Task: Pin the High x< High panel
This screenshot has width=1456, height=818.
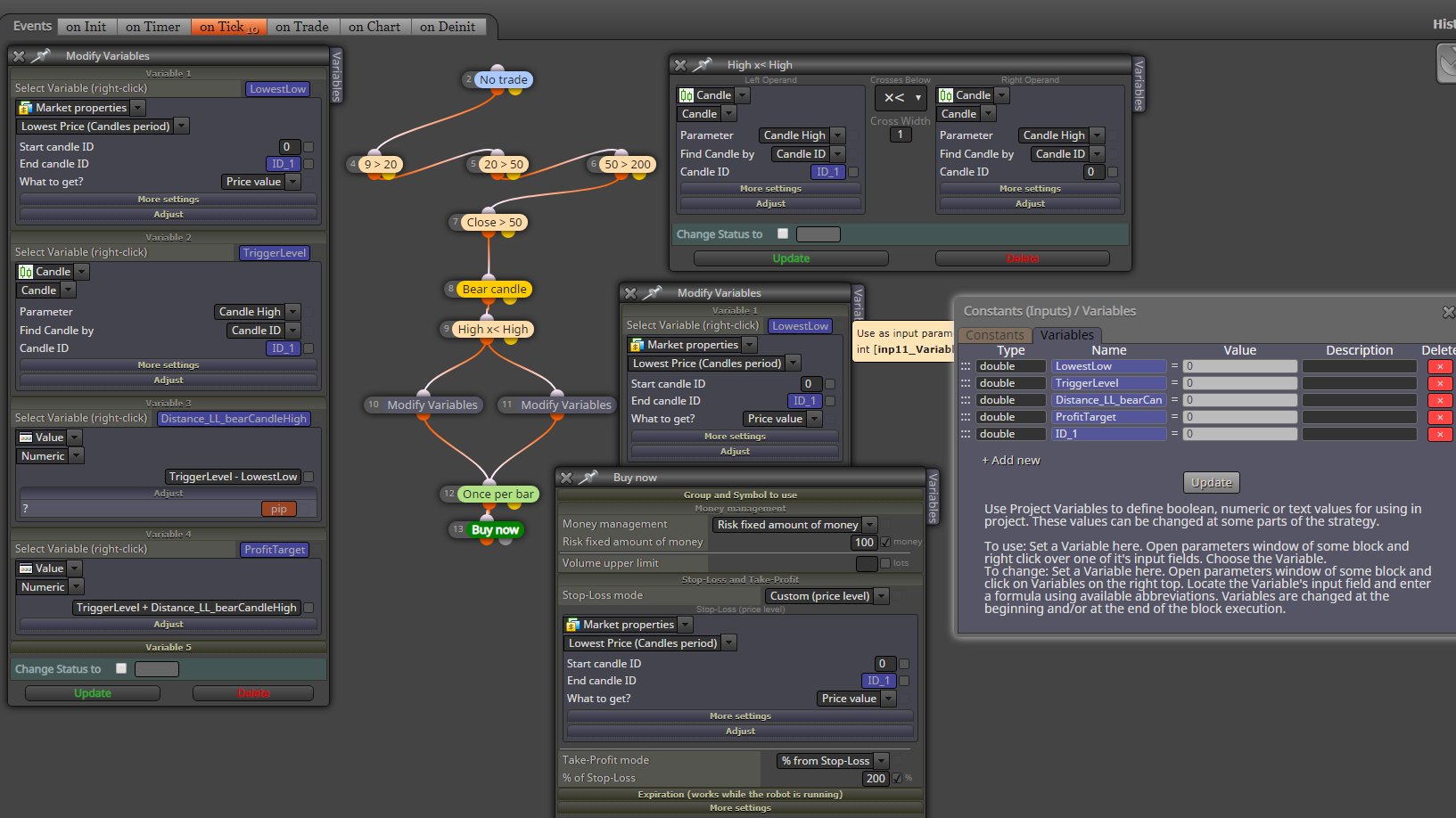Action: (703, 65)
